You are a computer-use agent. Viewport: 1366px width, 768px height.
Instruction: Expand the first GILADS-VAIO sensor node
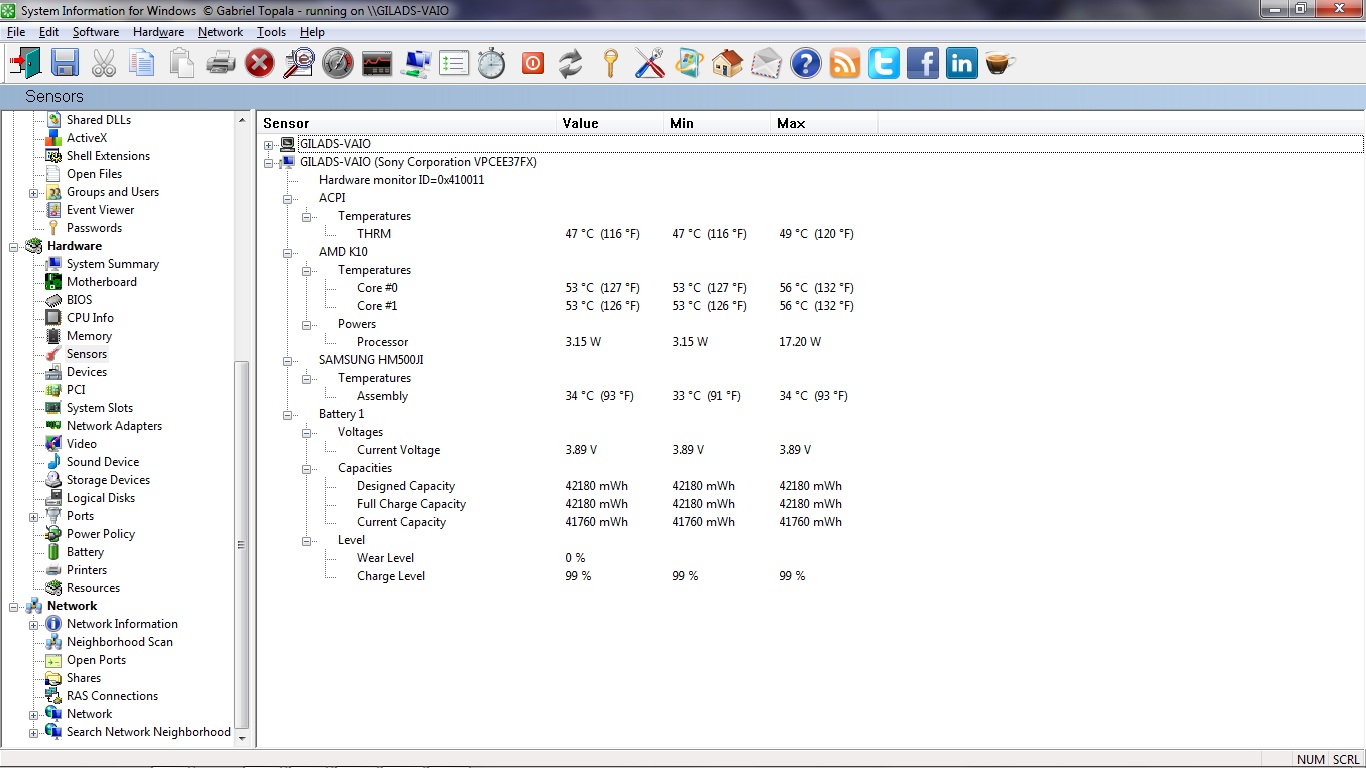click(x=268, y=144)
